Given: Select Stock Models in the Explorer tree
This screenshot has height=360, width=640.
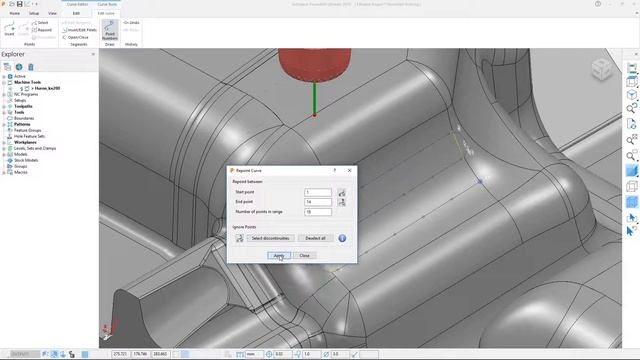Looking at the screenshot, I should pos(26,160).
